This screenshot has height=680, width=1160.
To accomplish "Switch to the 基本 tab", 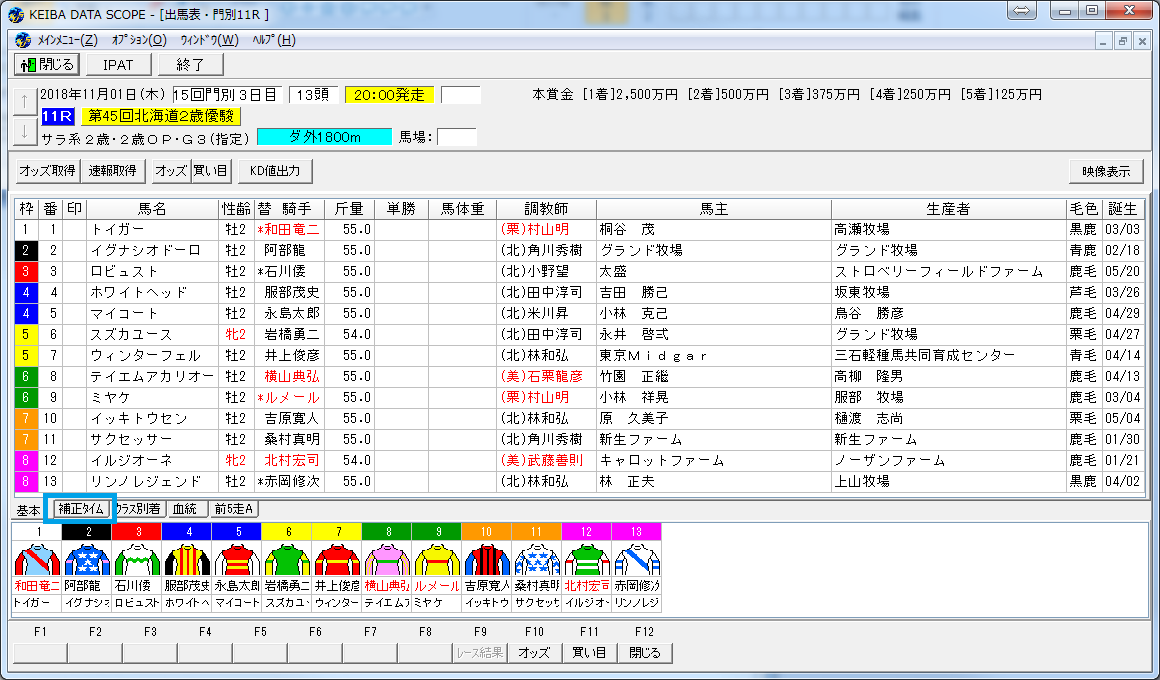I will 28,510.
